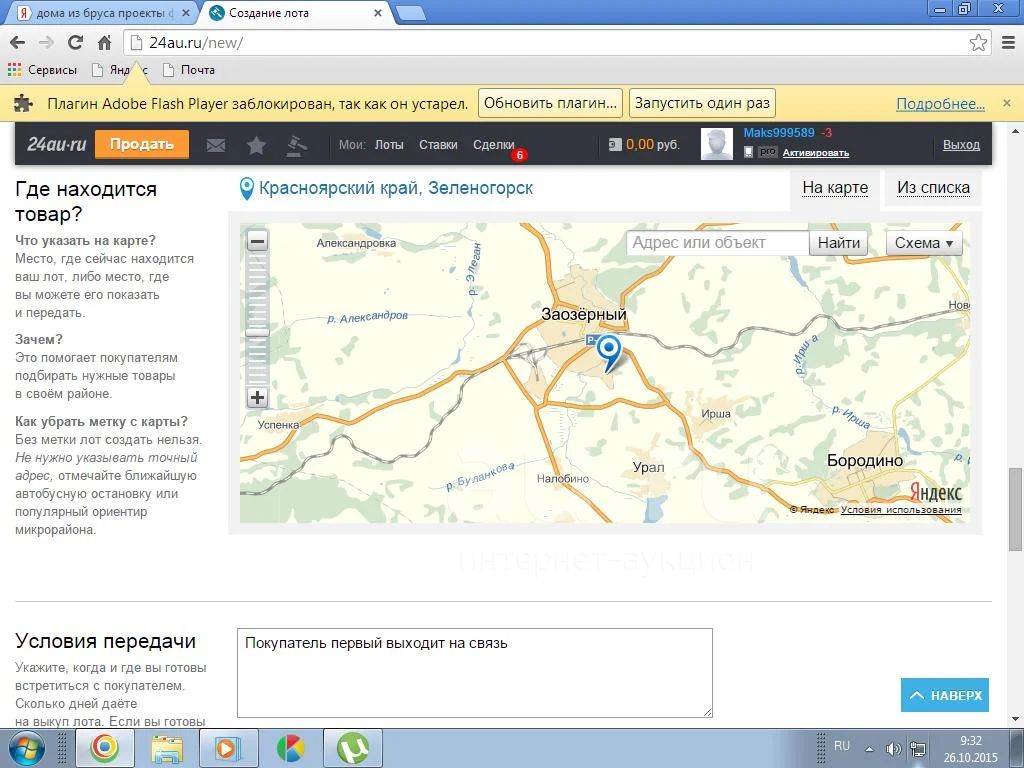Open the auction gavel icon
Viewport: 1024px width, 768px height.
click(x=296, y=145)
